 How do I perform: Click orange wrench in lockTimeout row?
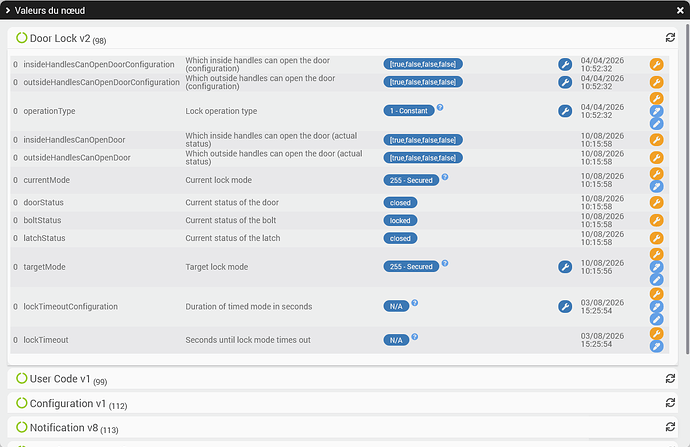[x=657, y=333]
